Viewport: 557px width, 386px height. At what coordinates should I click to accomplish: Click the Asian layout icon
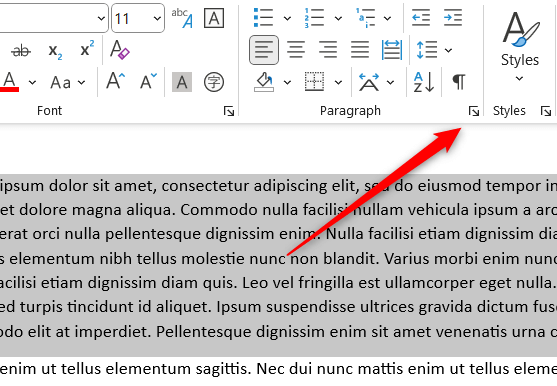pyautogui.click(x=369, y=82)
